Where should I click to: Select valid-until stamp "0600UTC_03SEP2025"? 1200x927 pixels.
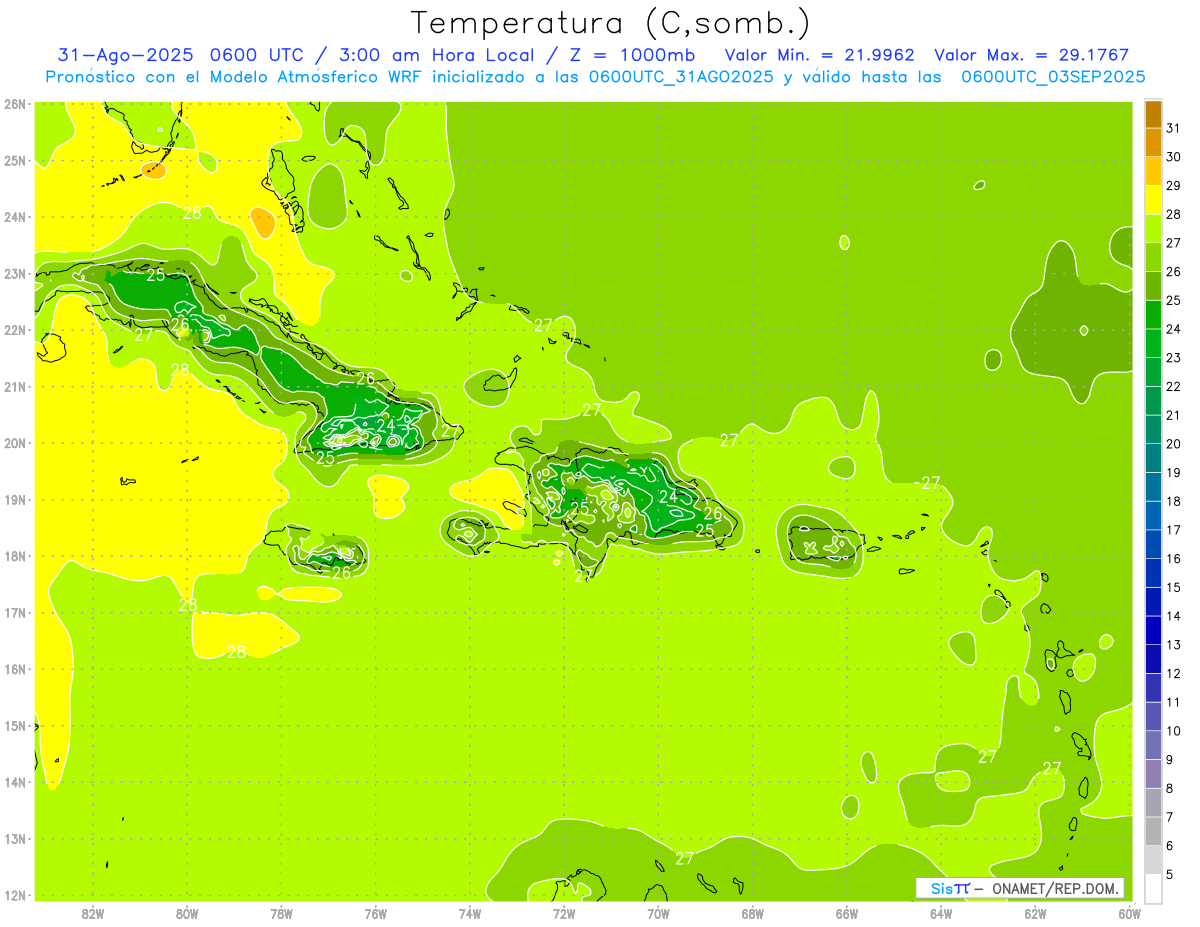[1053, 77]
